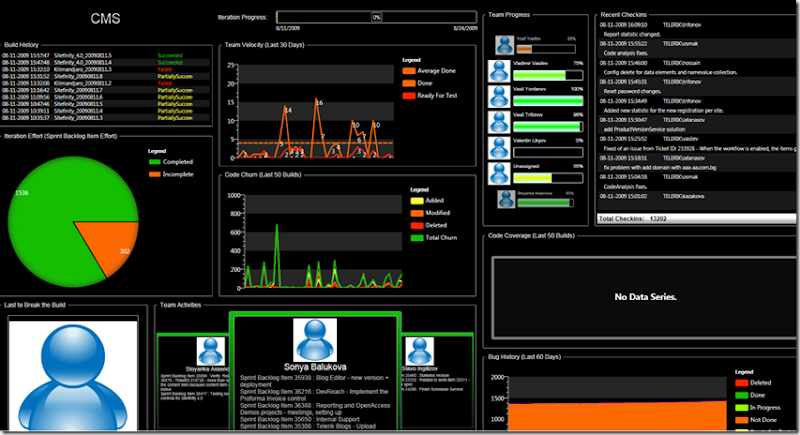
Task: Select failed build Kilimandjaro_20090811.2
Action: (x=105, y=83)
